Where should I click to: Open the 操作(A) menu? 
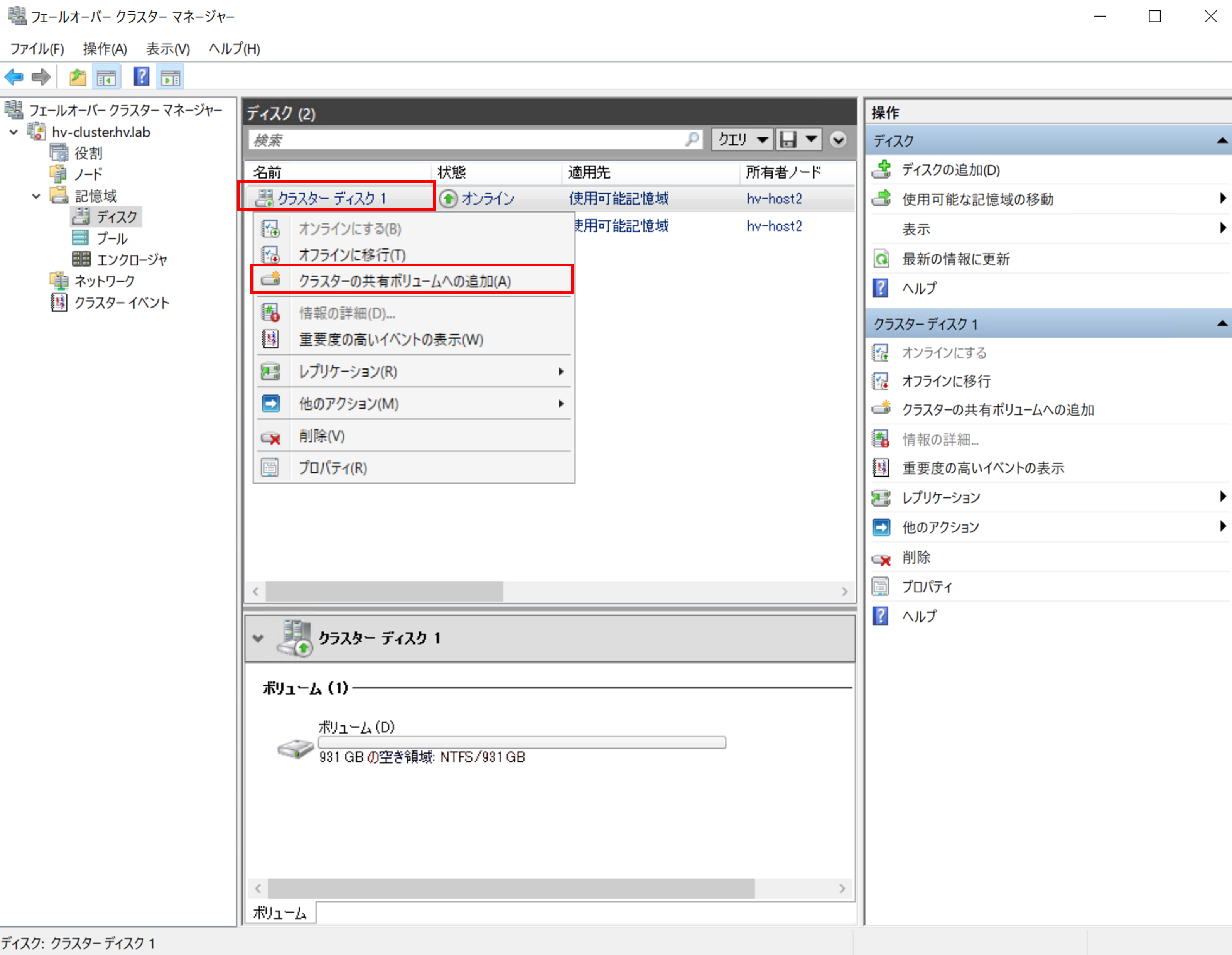tap(105, 49)
